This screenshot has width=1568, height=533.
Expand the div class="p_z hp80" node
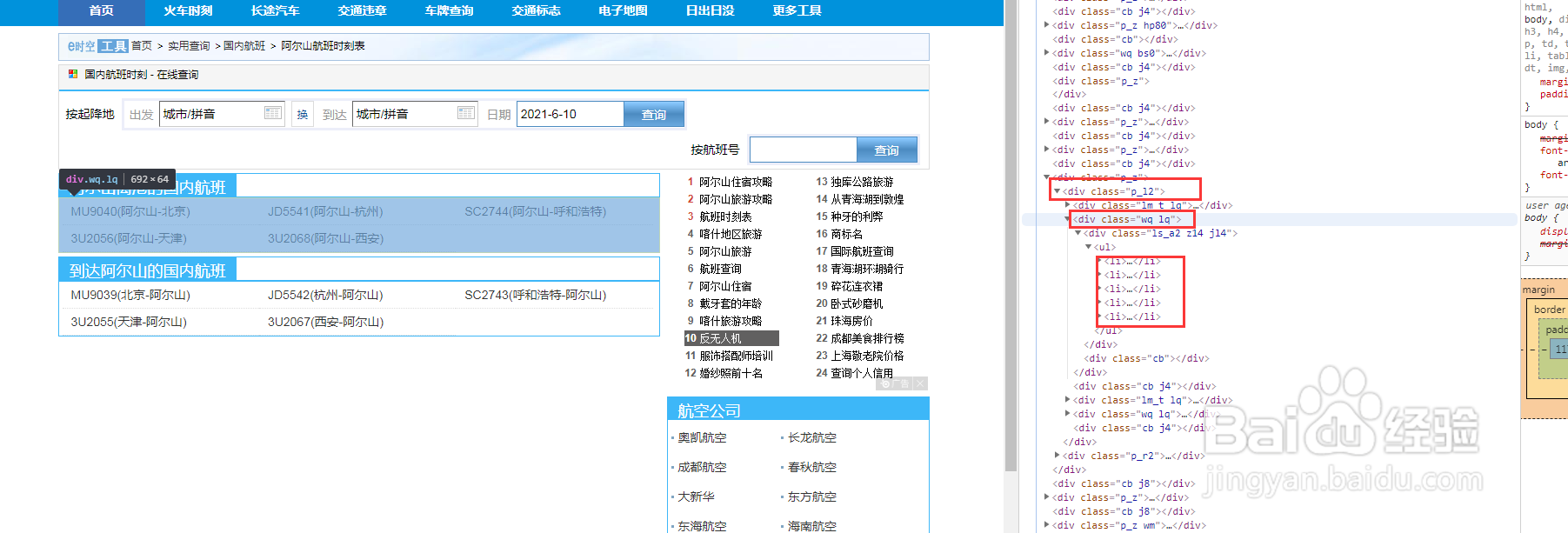1046,25
